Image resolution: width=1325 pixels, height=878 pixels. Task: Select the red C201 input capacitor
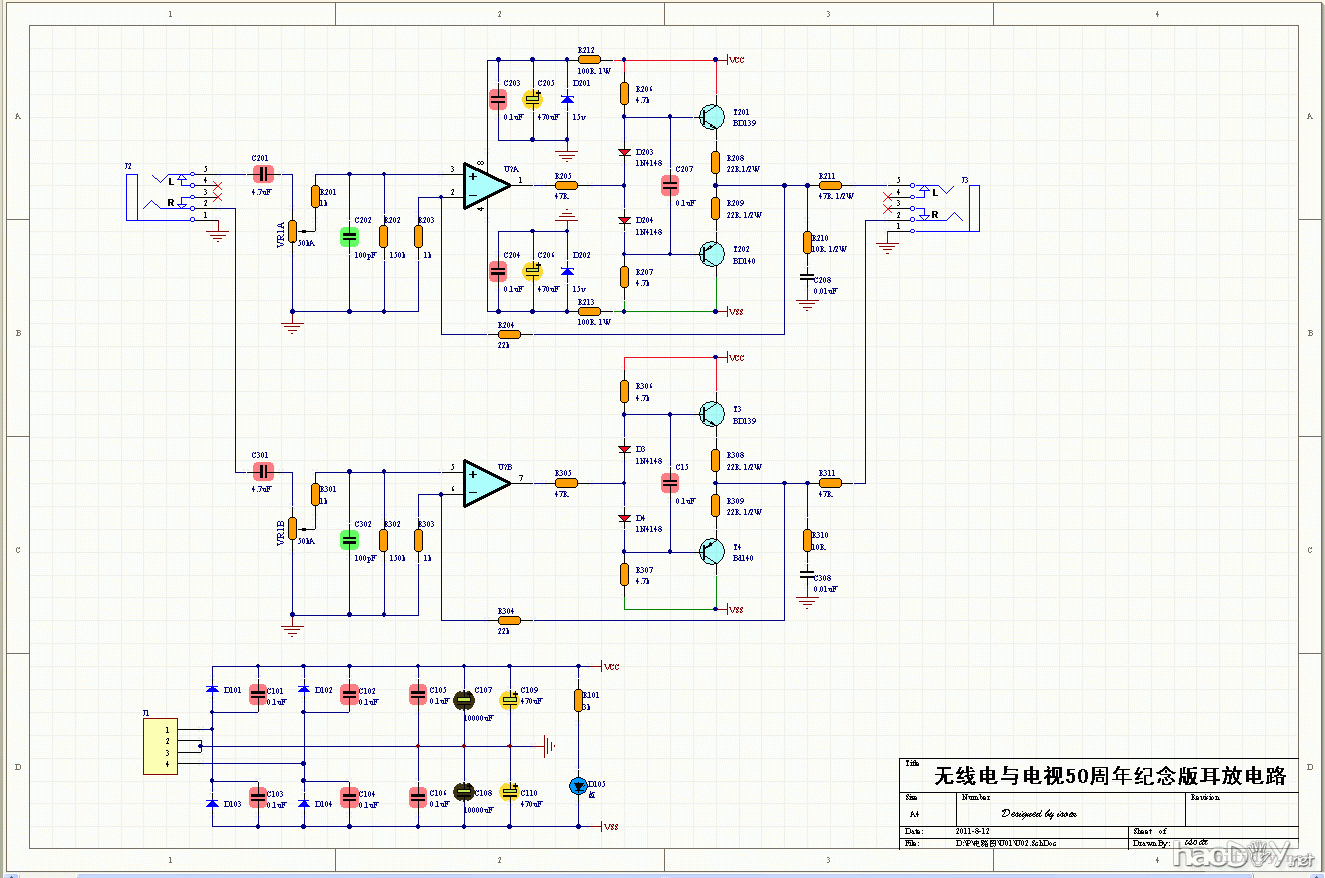262,172
